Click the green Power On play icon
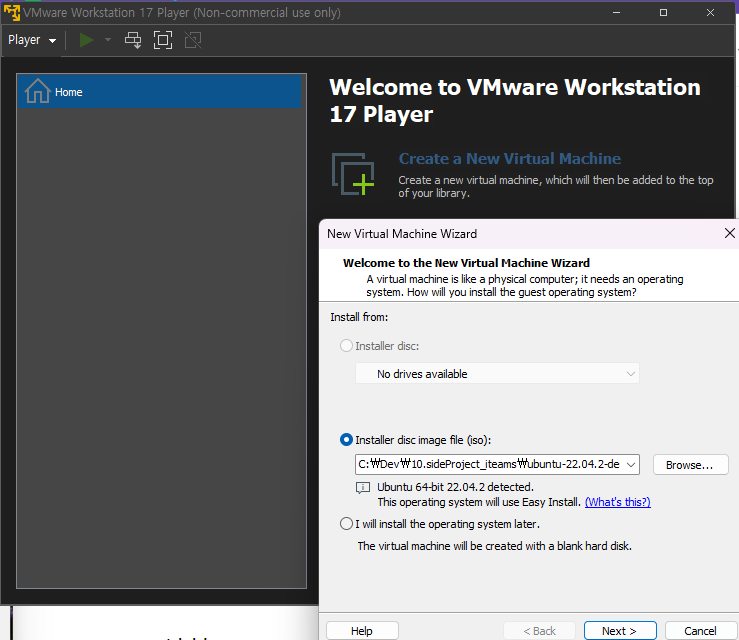Screen dimensions: 739x640 [x=86, y=40]
